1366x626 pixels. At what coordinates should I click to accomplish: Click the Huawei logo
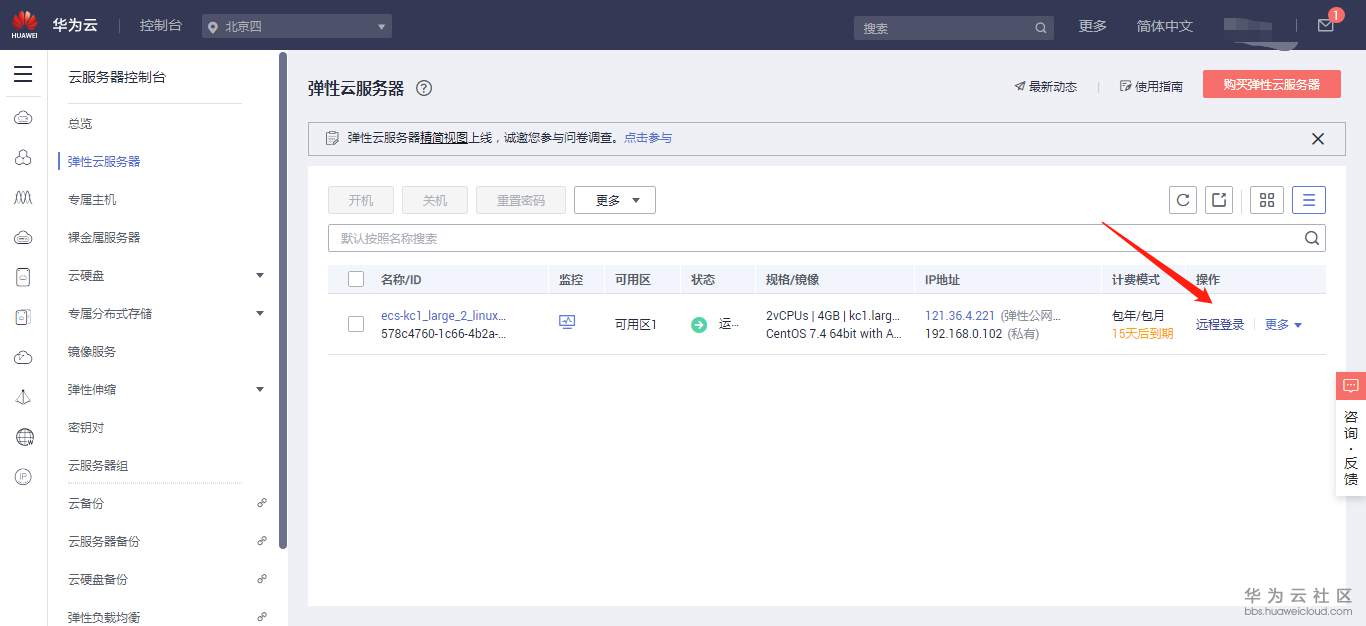coord(25,24)
